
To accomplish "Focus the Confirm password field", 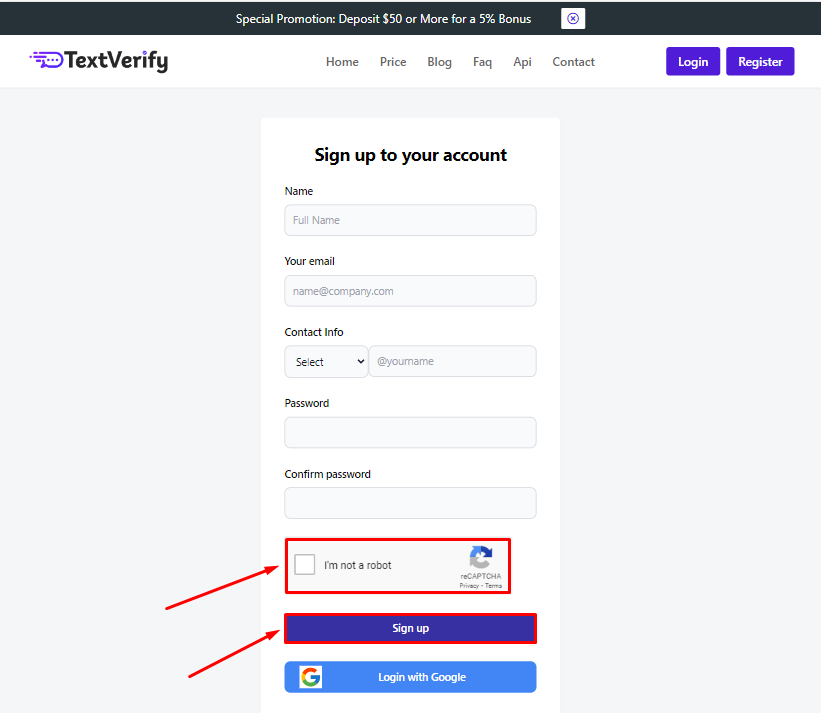I will 410,503.
